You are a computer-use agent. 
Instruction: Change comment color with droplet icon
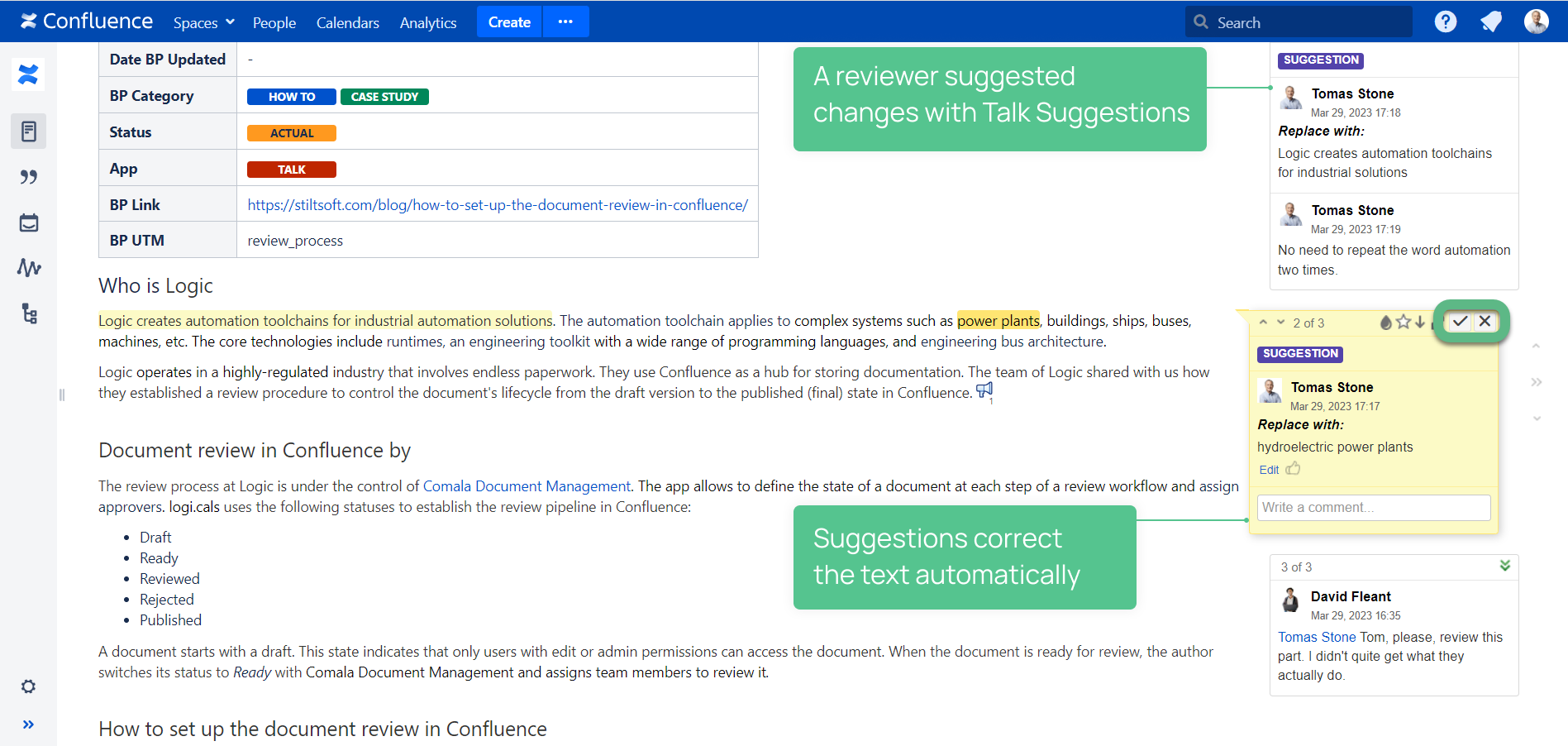[1386, 323]
